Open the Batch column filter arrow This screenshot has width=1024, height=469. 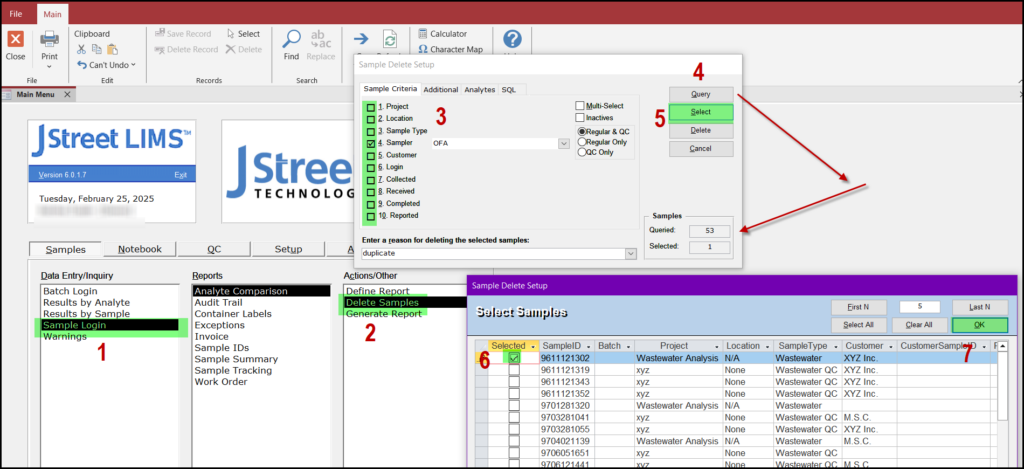pyautogui.click(x=629, y=346)
